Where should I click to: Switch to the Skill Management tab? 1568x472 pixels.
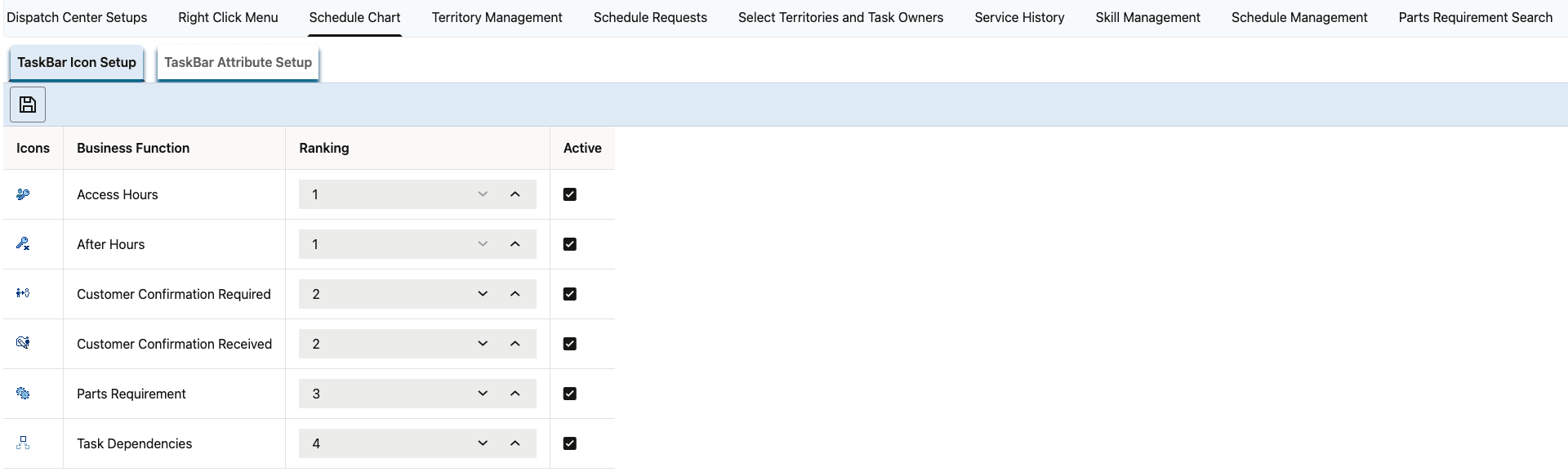click(1147, 17)
